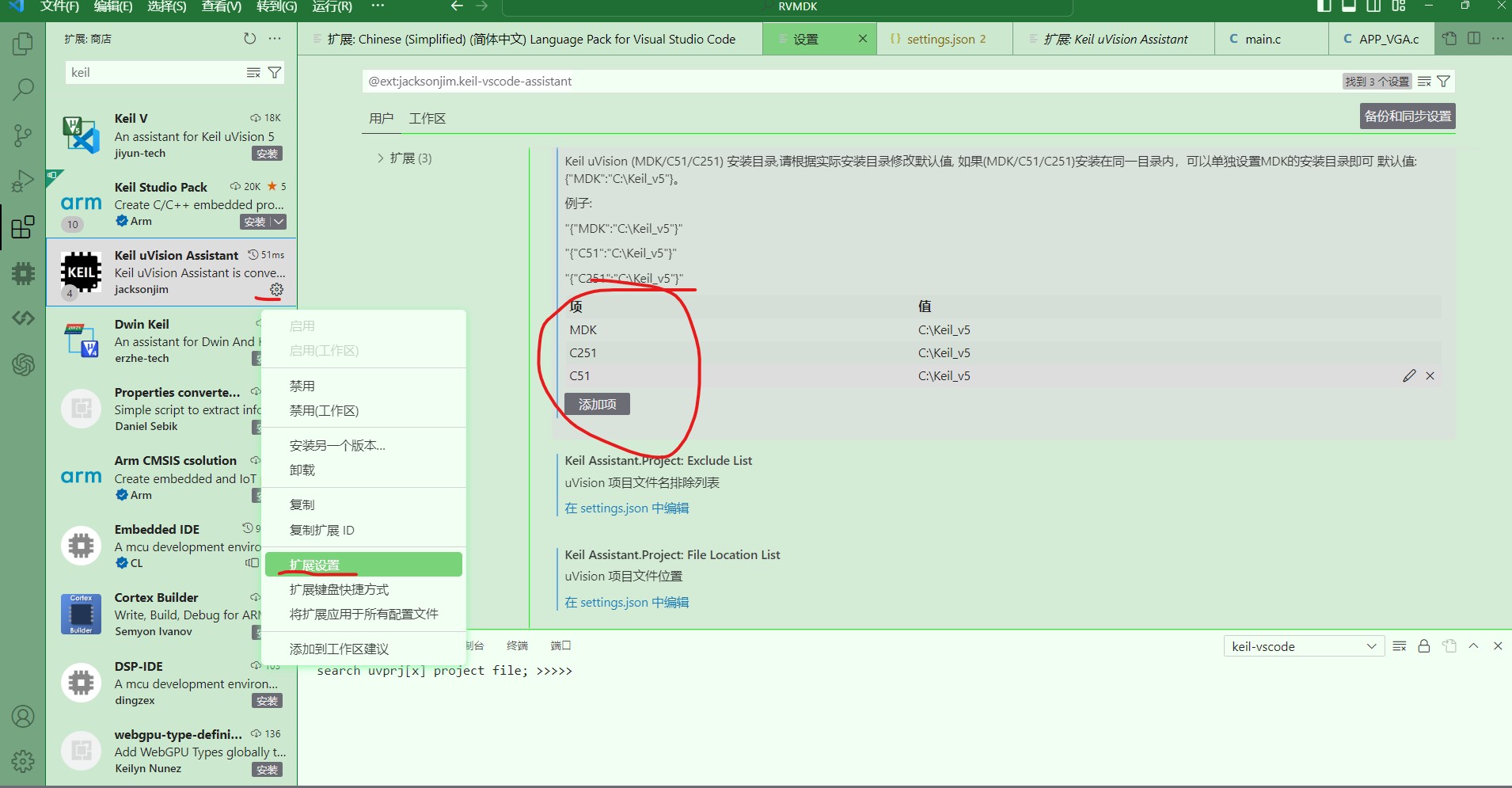
Task: Open the 终端 panel tab
Action: click(x=517, y=646)
